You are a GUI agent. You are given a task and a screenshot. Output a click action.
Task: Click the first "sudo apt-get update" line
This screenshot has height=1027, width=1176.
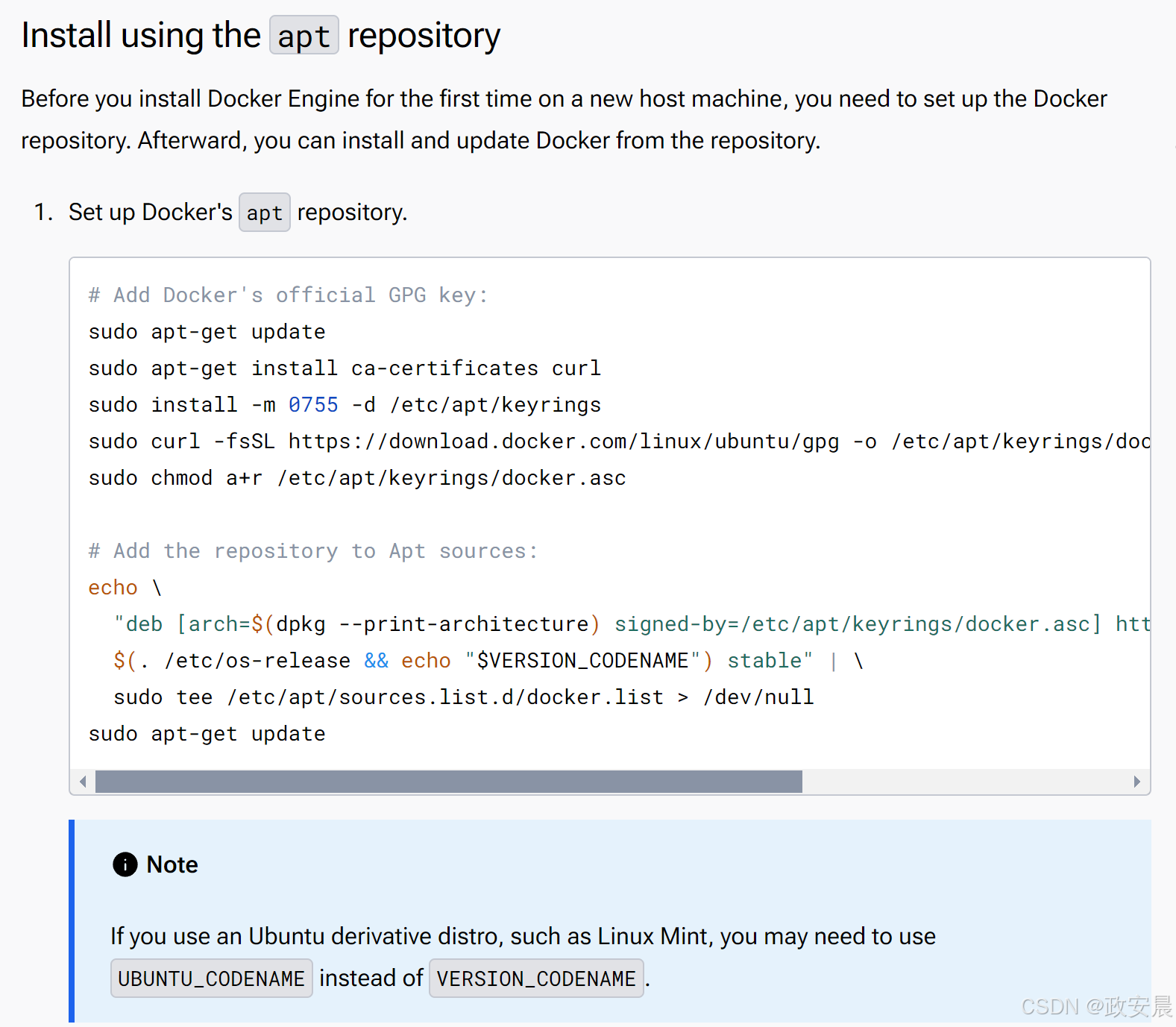pyautogui.click(x=207, y=332)
